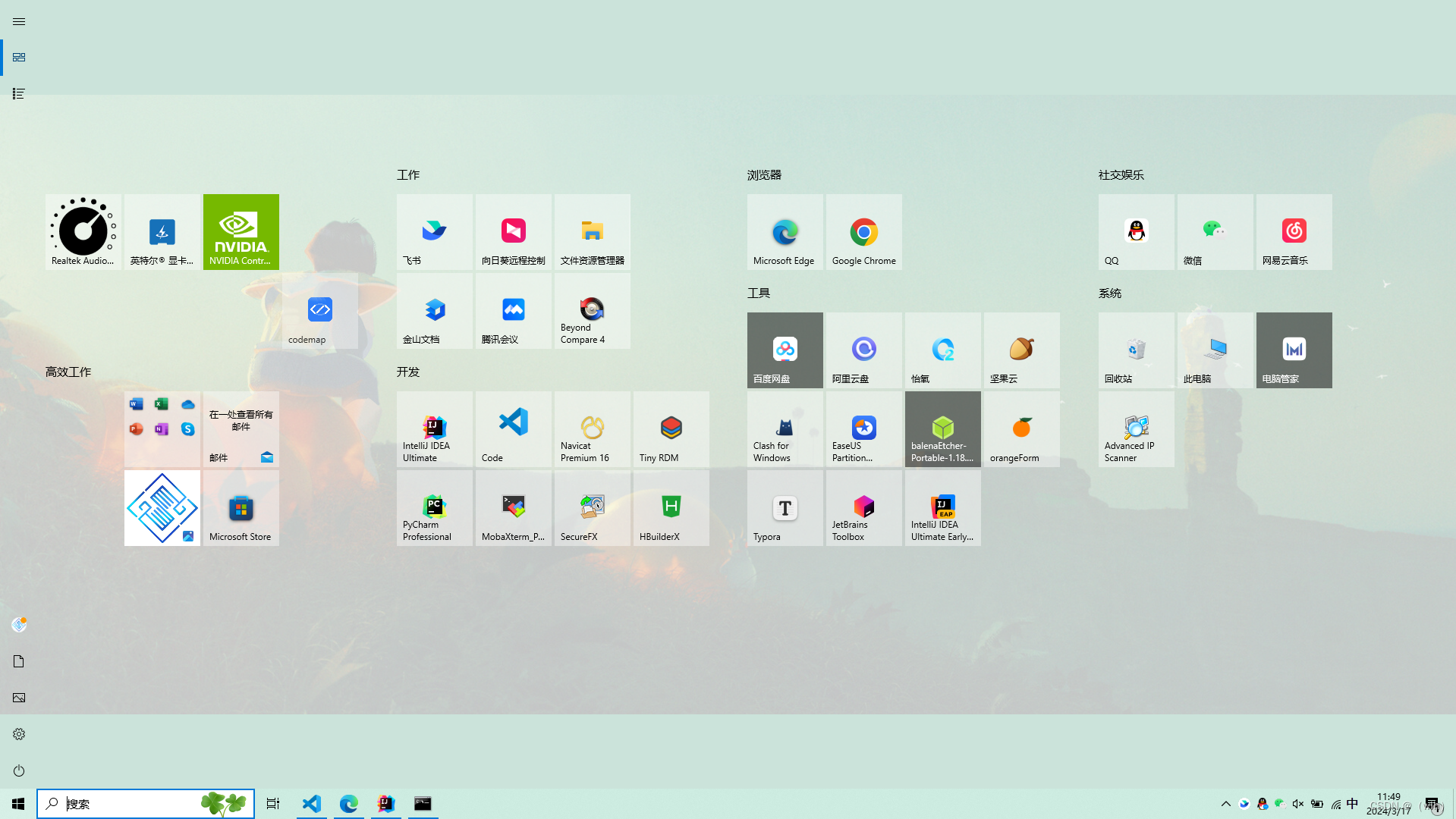Launch Beyond Compare 4
The image size is (1456, 819).
[x=593, y=311]
